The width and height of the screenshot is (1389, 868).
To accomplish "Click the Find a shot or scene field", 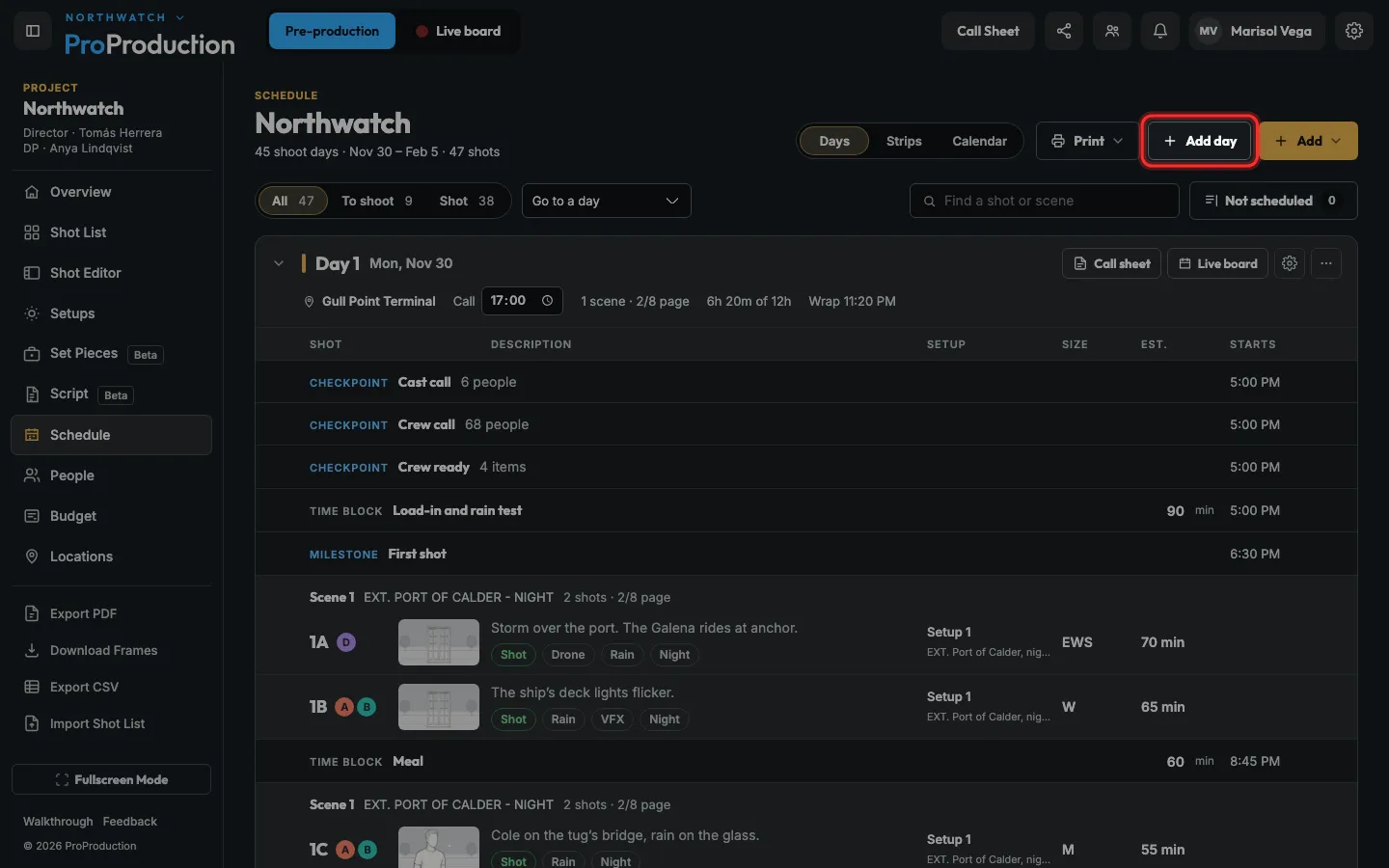I will point(1045,201).
